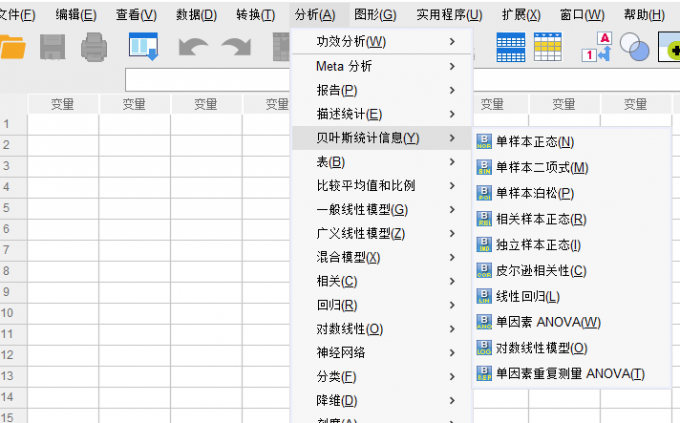Select row header 14

point(13,397)
